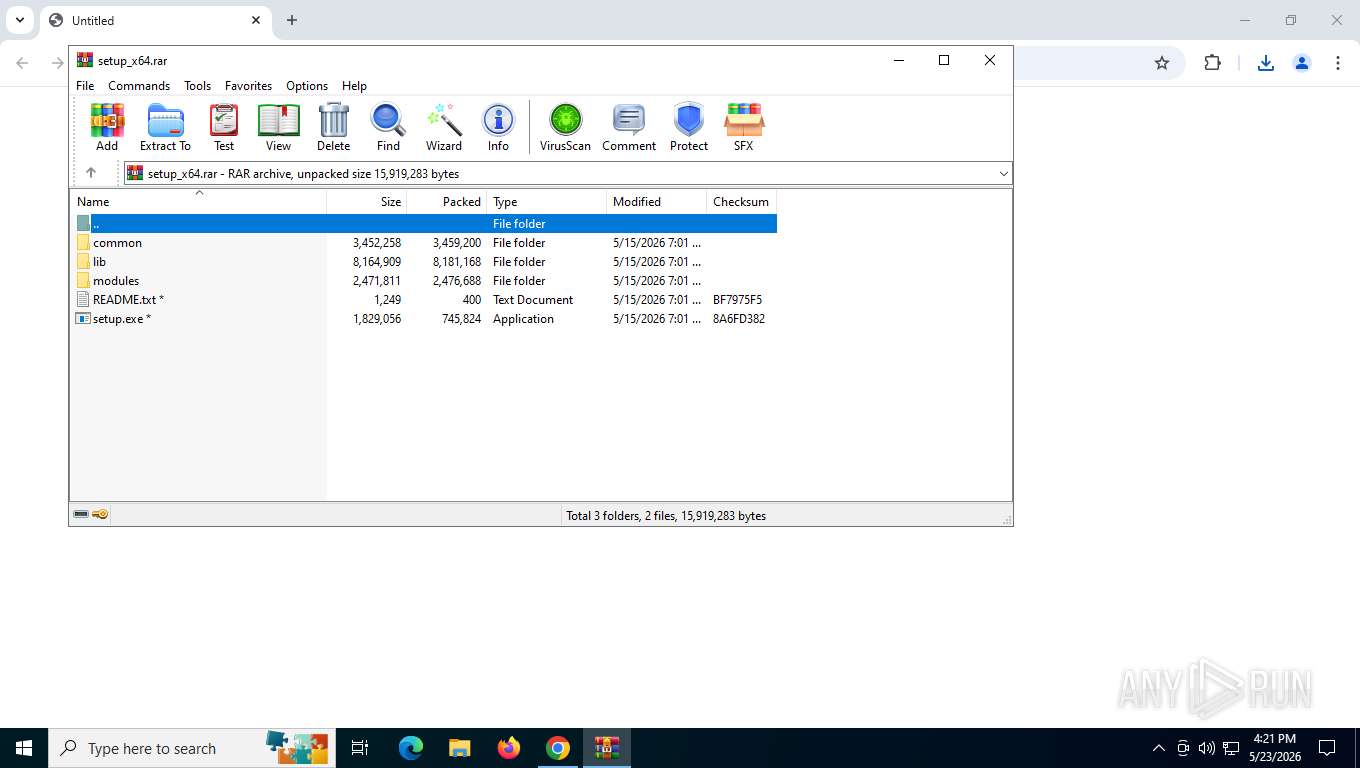Add an archive Comment
This screenshot has width=1360, height=768.
pyautogui.click(x=629, y=127)
